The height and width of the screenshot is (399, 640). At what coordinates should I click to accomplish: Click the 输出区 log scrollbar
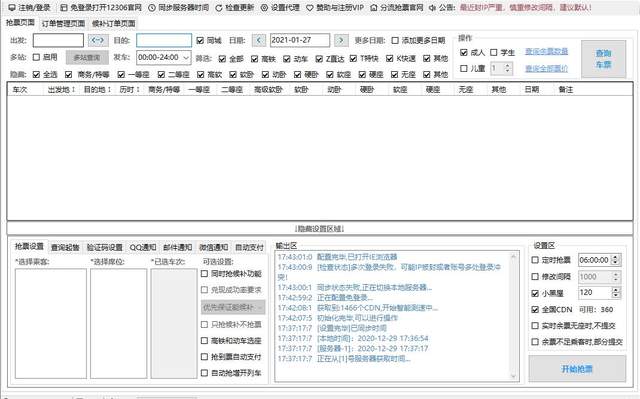513,316
